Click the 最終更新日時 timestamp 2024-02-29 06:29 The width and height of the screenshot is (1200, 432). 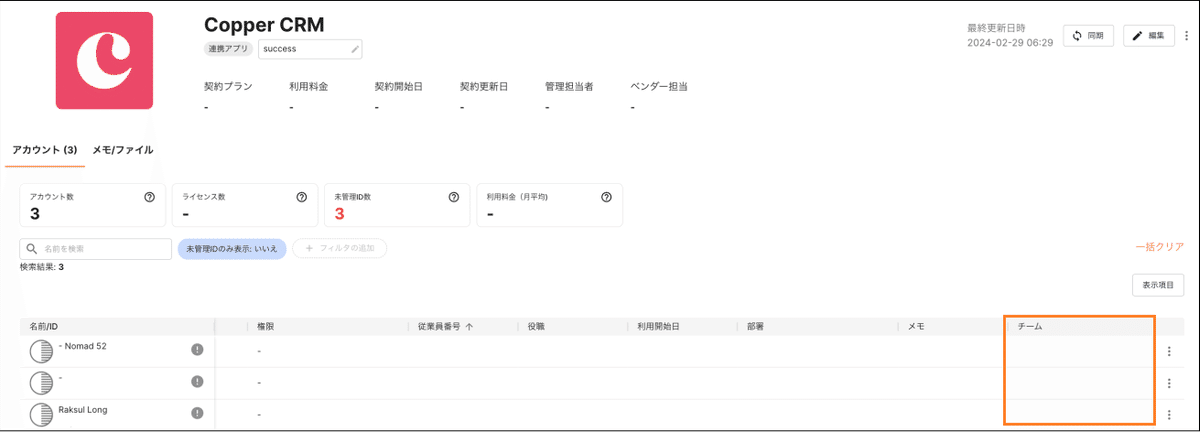click(x=1010, y=43)
